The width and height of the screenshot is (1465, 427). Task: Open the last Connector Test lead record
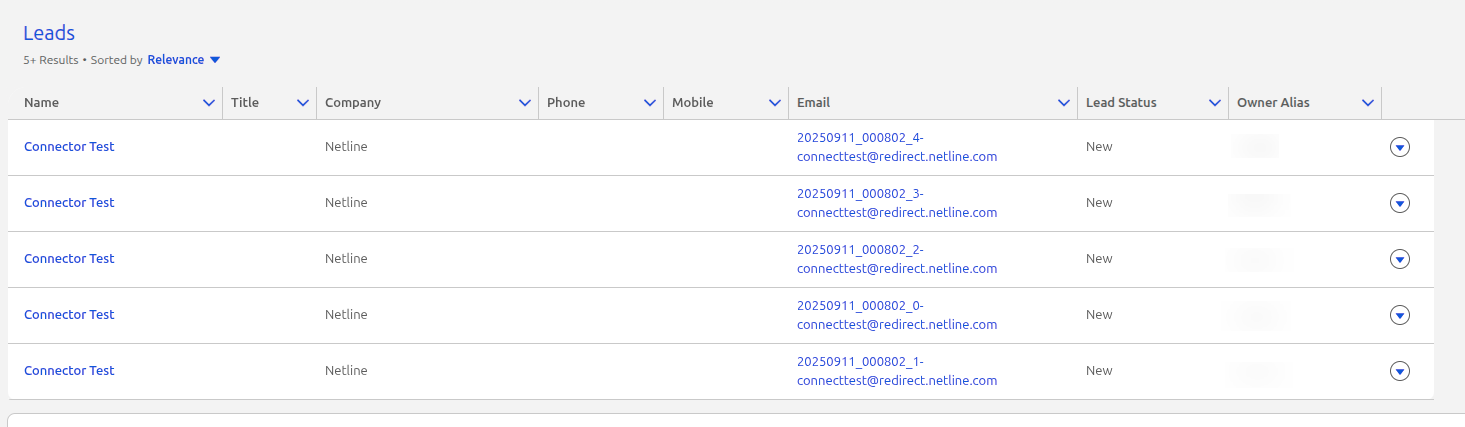(x=69, y=371)
